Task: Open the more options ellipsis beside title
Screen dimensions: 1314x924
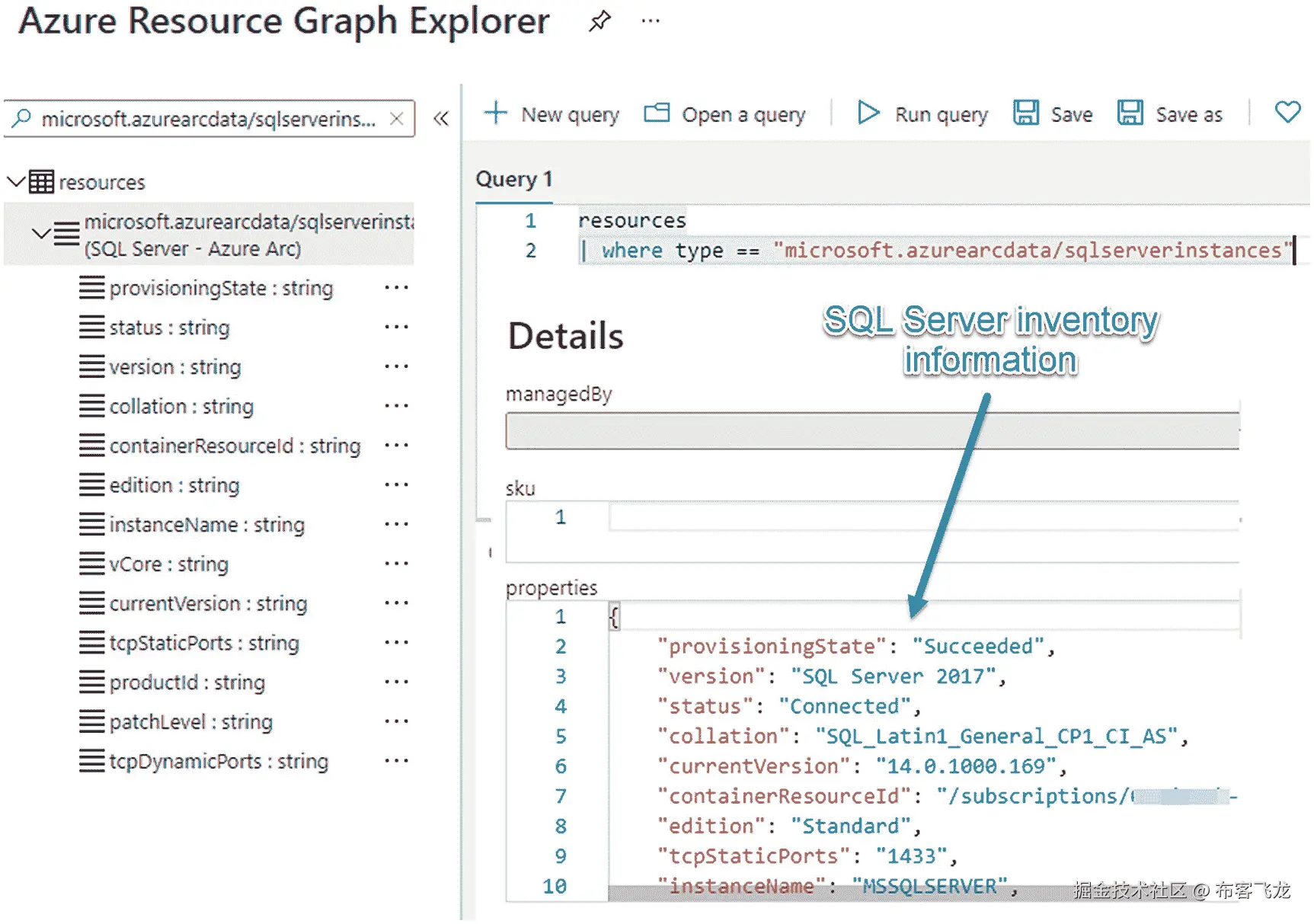Action: pyautogui.click(x=651, y=21)
